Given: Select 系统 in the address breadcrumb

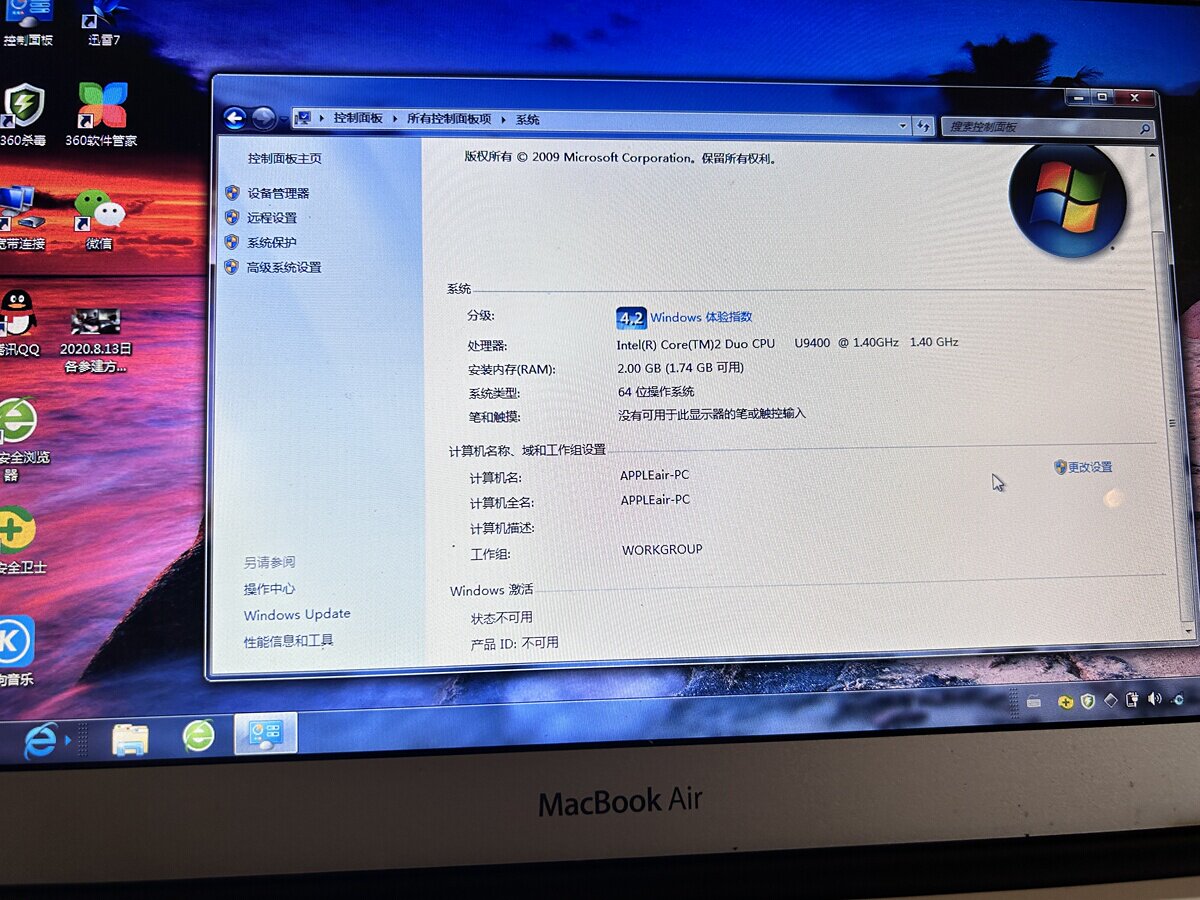Looking at the screenshot, I should click(527, 120).
